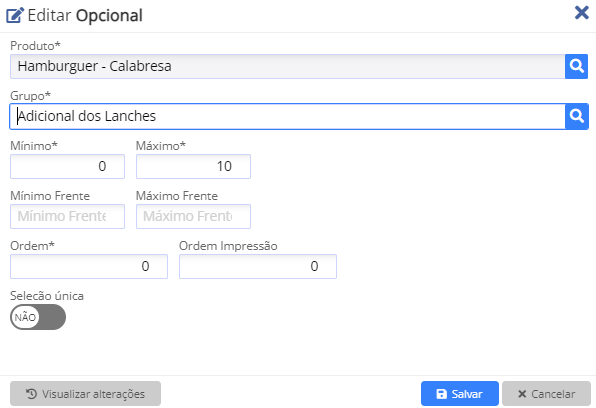Screen dimensions: 596x408
Task: Focus the Ordem Impressão input field
Action: (x=258, y=267)
